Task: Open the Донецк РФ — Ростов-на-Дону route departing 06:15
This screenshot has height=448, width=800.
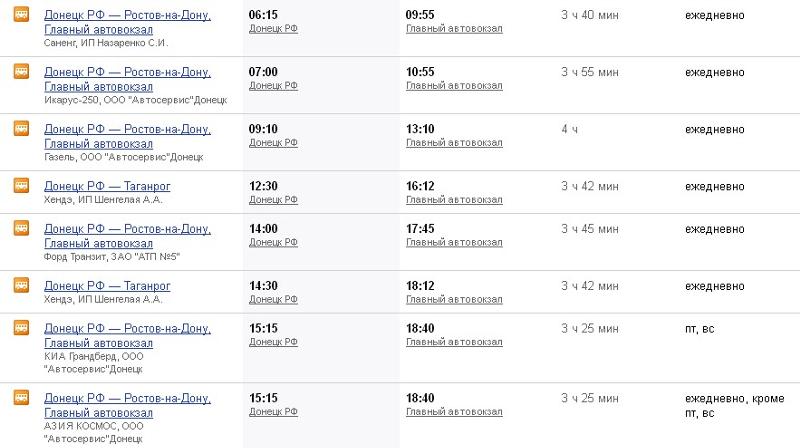Action: tap(128, 22)
